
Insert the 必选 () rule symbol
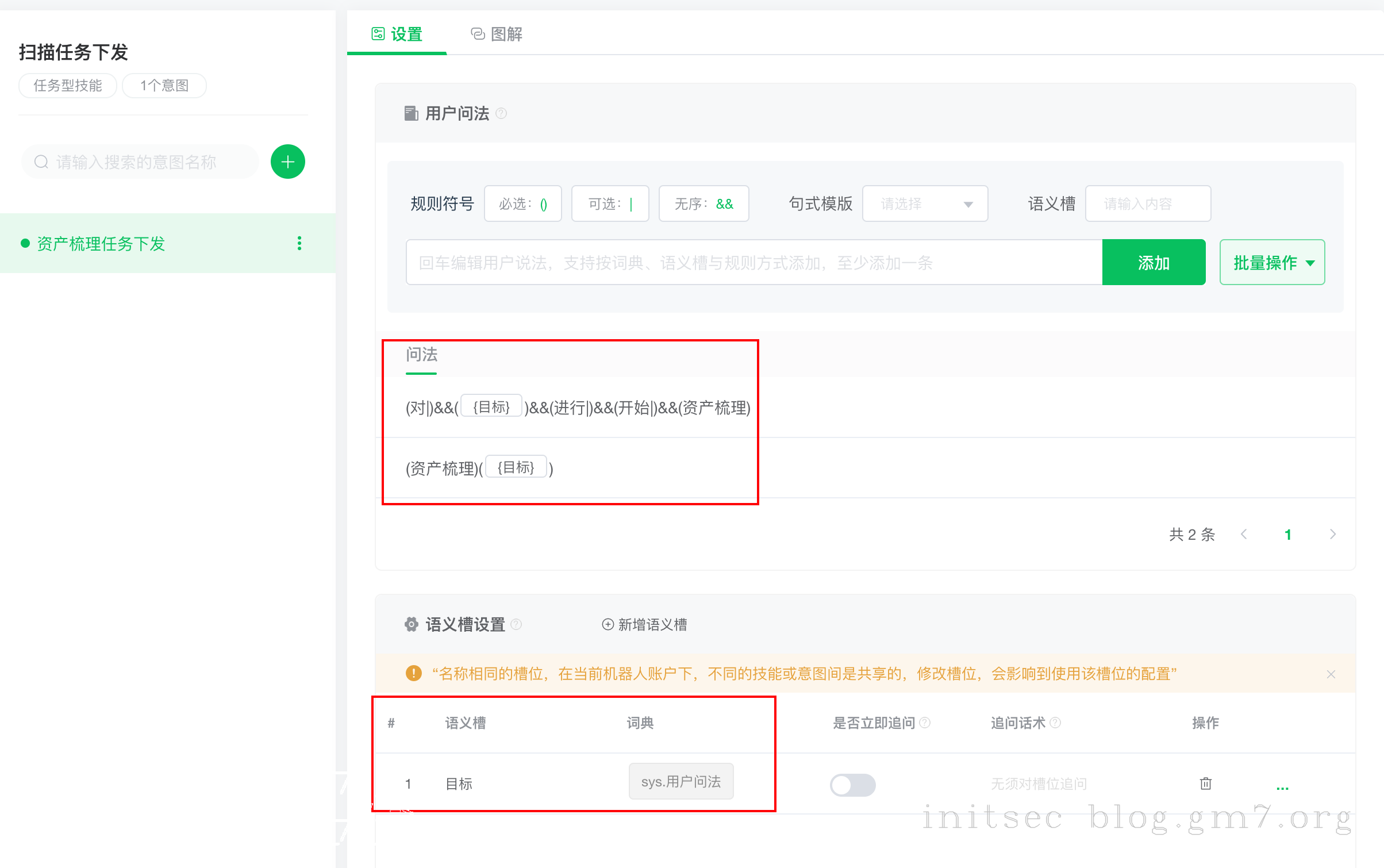522,204
